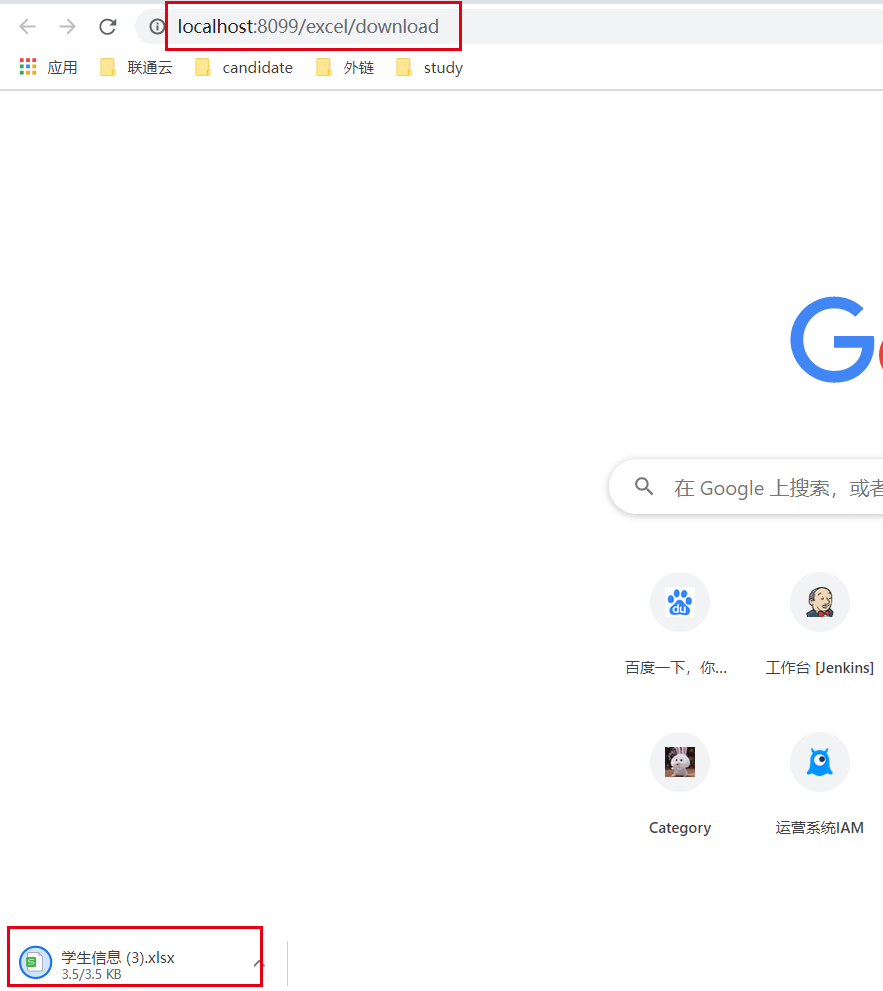Open the 运营系统IAM shortcut icon

coord(820,762)
